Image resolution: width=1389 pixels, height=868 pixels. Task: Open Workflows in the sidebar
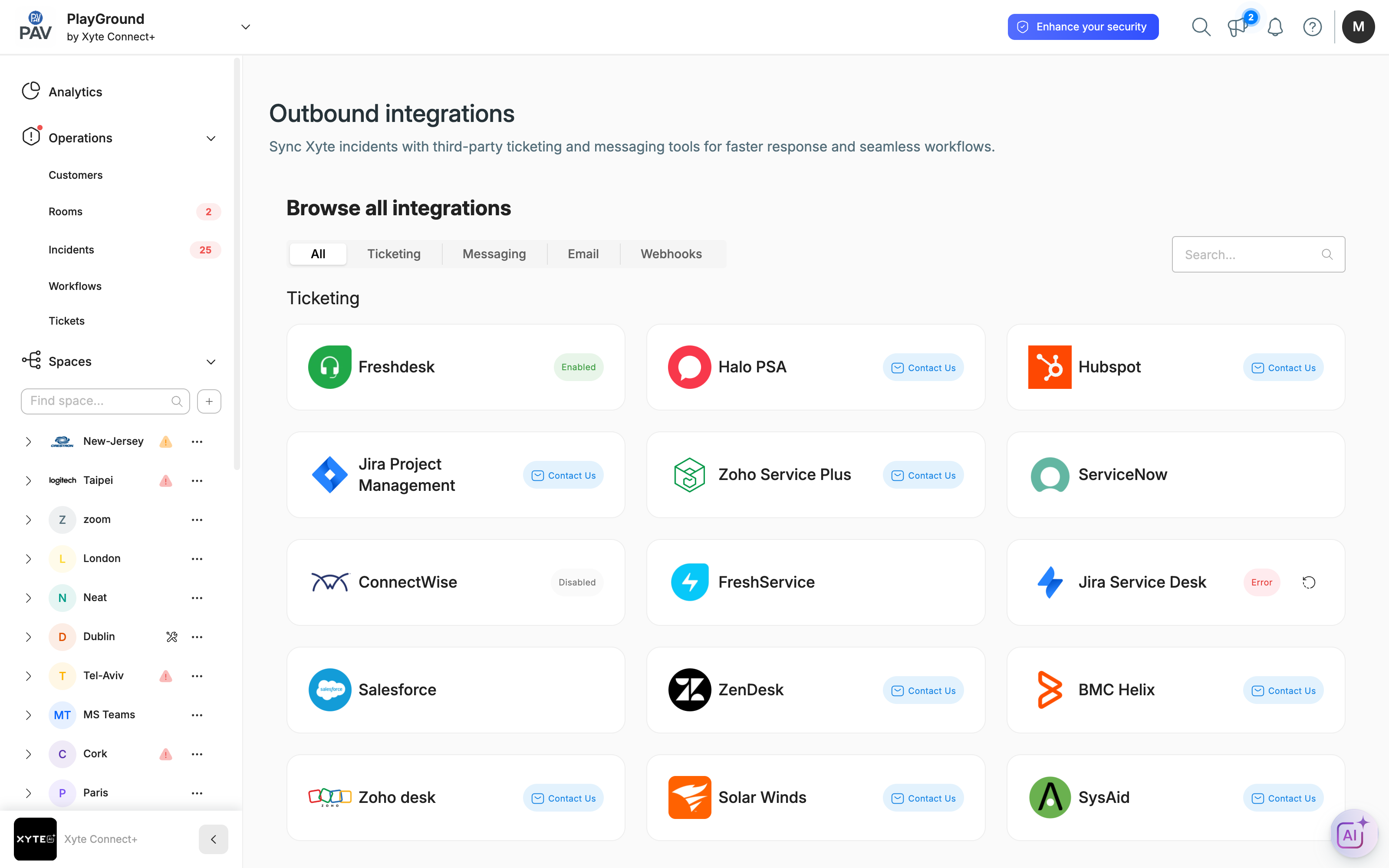click(x=75, y=286)
